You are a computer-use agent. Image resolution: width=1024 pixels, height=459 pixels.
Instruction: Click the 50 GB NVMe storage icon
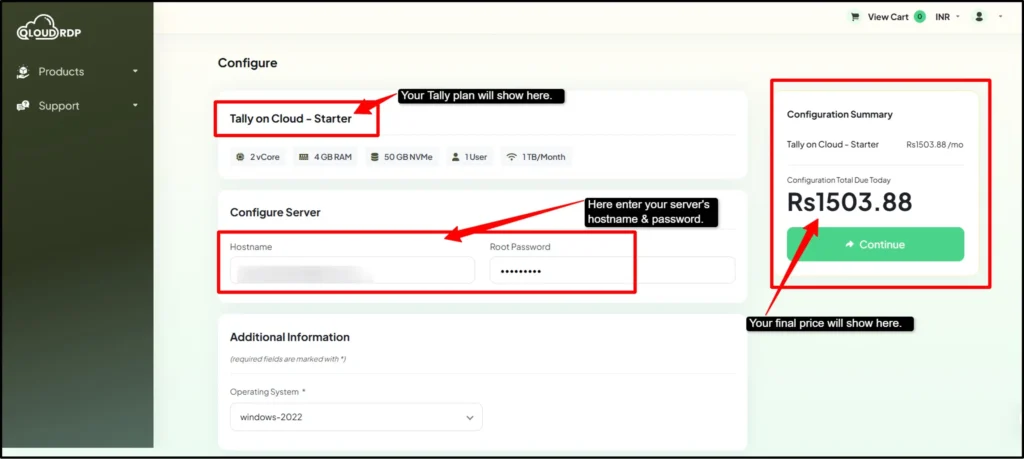[x=374, y=157]
